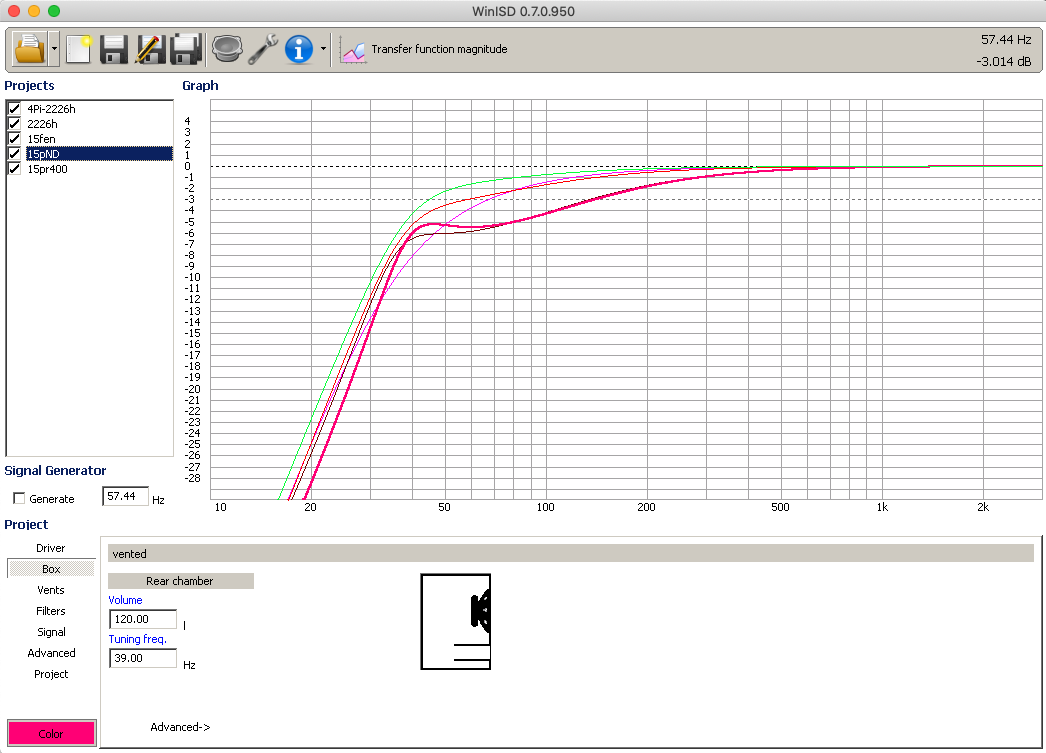Open the Transfer function magnitude graph selector
This screenshot has width=1046, height=753.
439,49
